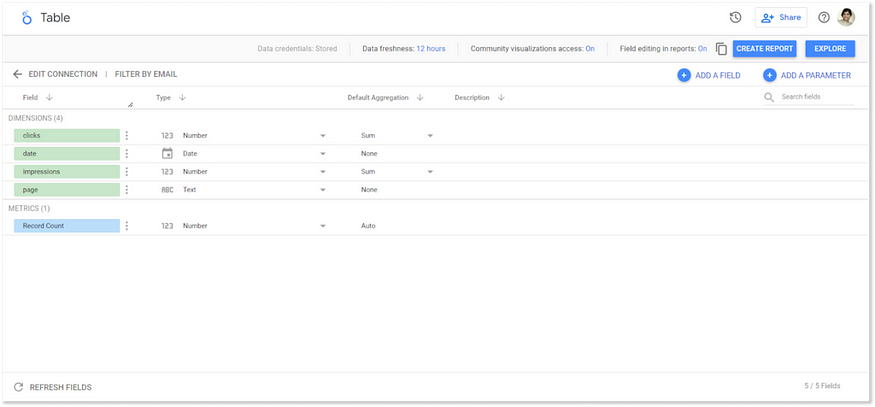Viewport: 875px width, 407px height.
Task: Open three-dot menu for page field
Action: pos(127,189)
